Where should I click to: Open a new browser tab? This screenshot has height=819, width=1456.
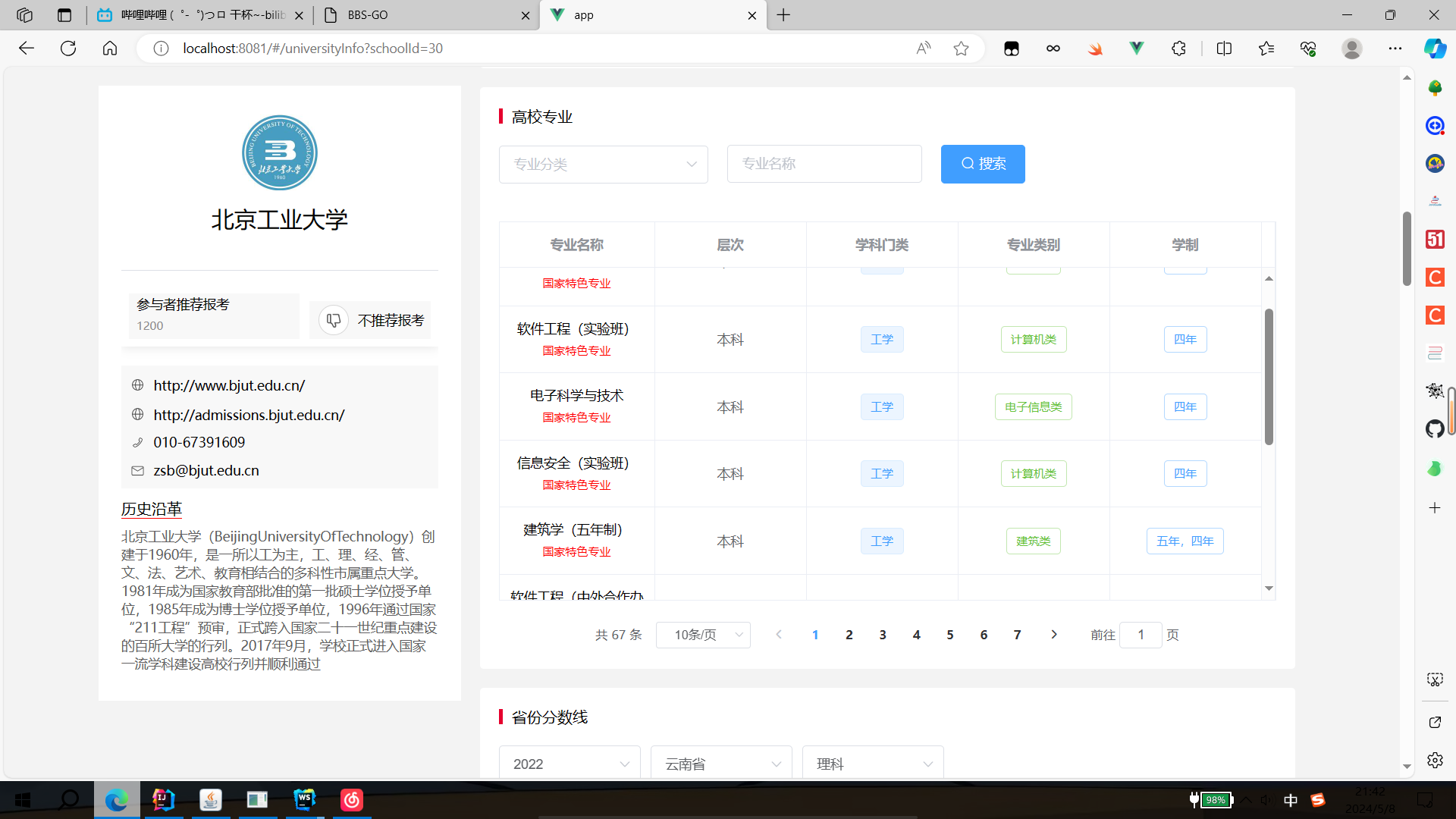(x=783, y=15)
